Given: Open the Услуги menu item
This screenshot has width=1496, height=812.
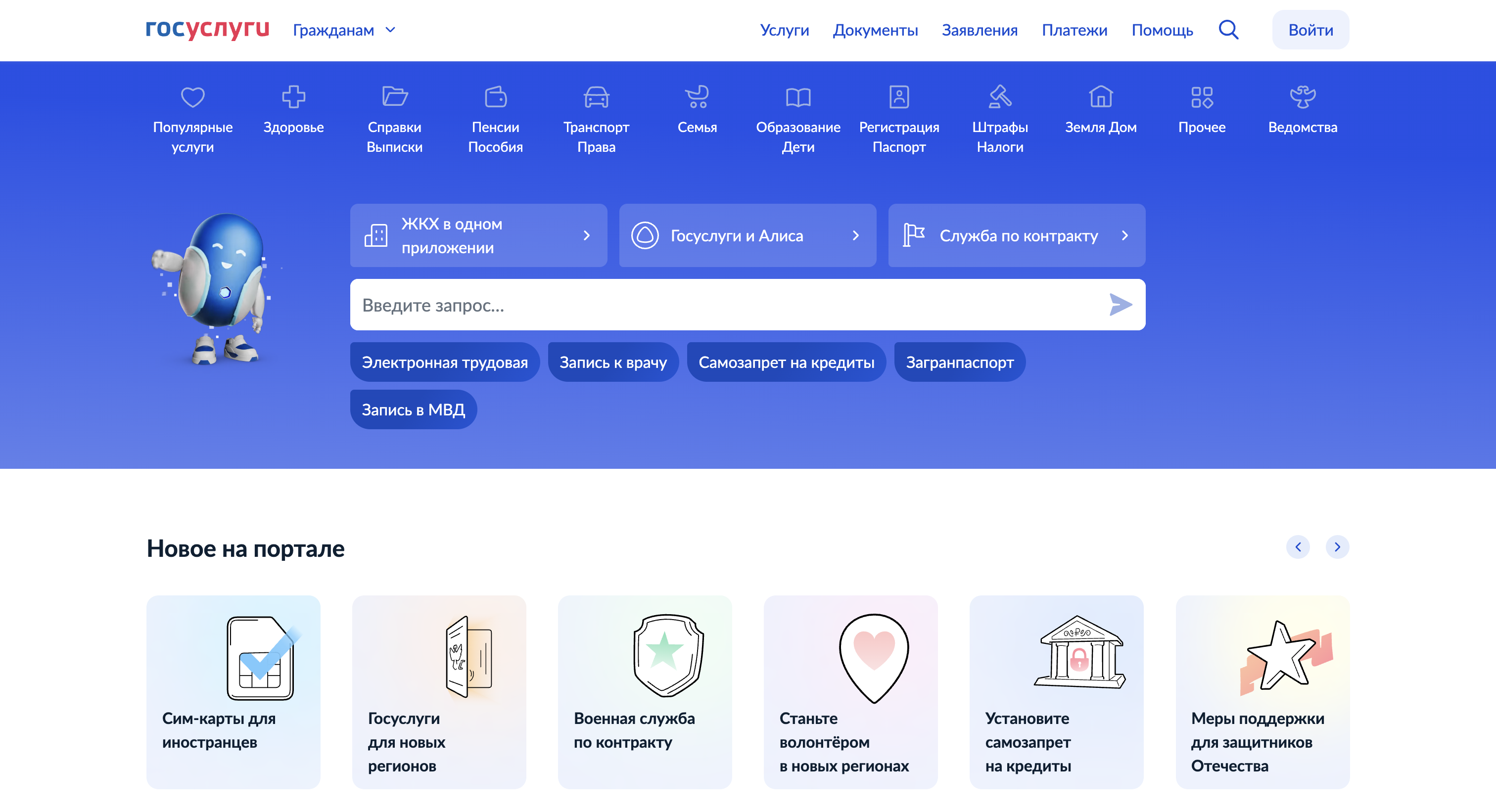Looking at the screenshot, I should click(x=784, y=30).
